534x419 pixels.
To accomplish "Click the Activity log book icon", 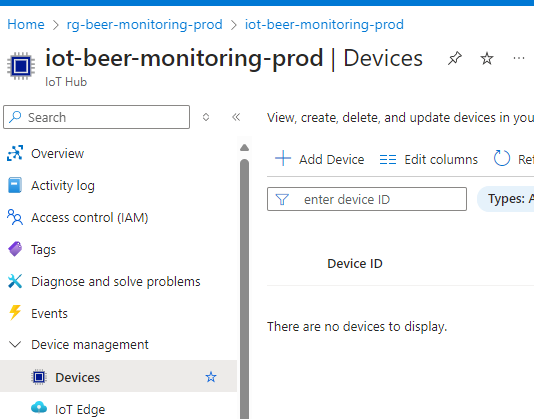I will pos(15,185).
